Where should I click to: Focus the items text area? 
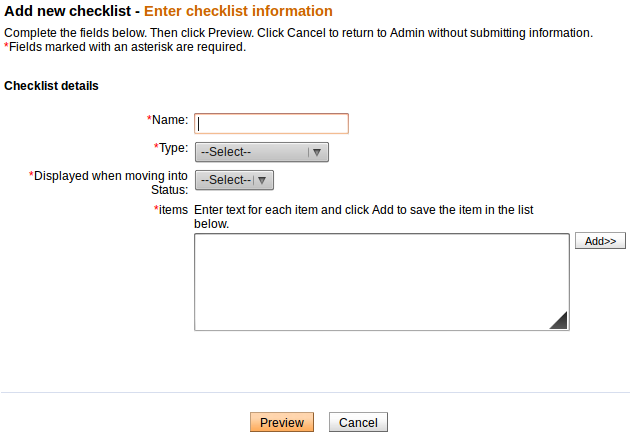pos(381,282)
